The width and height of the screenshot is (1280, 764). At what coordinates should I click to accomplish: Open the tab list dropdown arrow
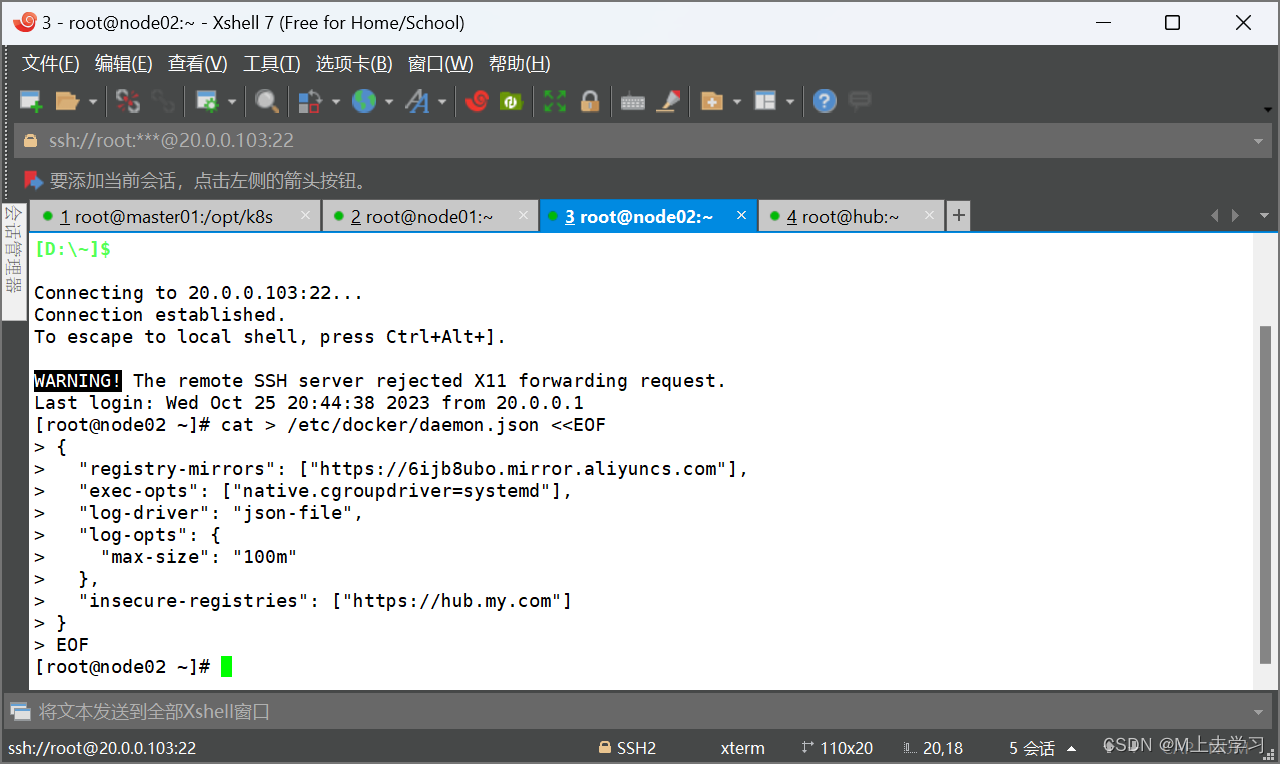(x=1264, y=216)
